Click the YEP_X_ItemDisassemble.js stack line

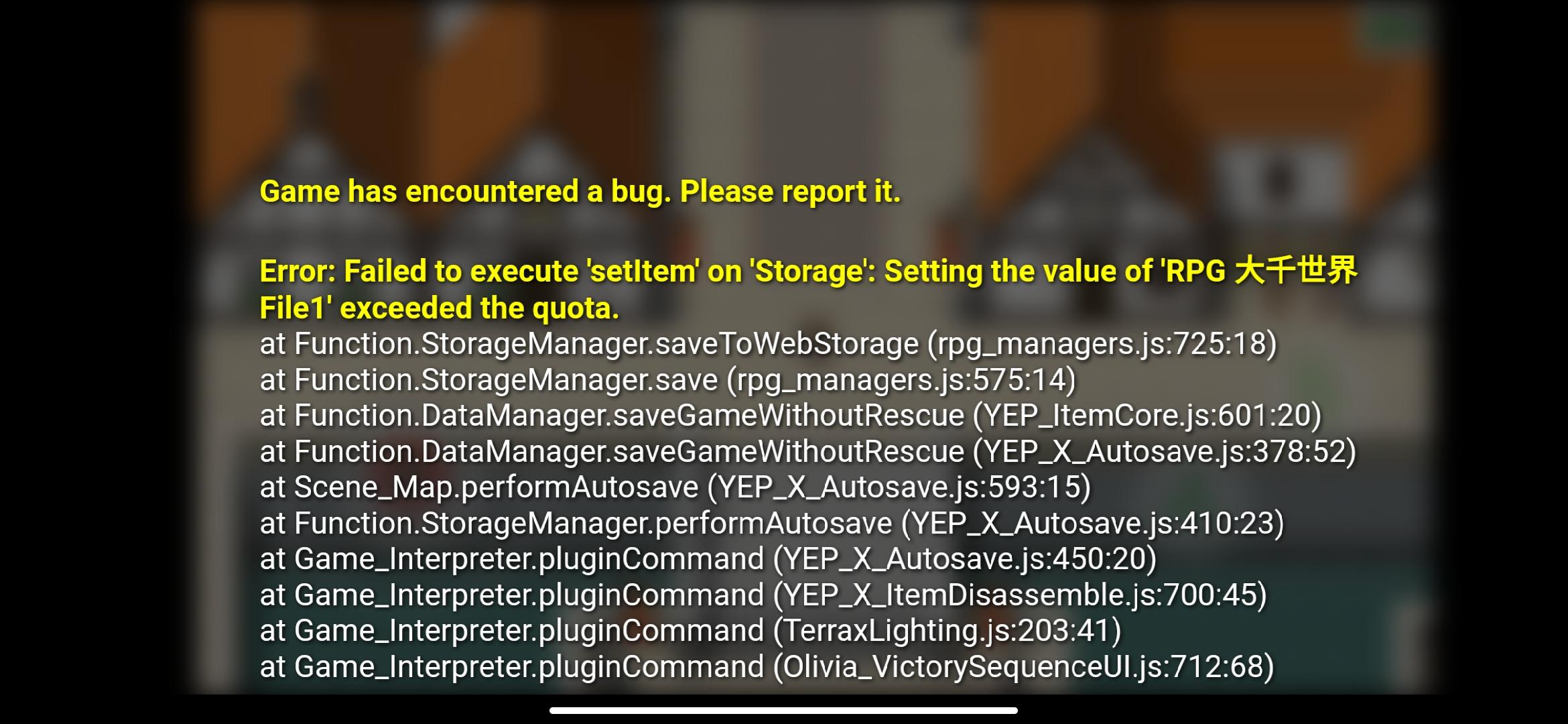(x=764, y=595)
